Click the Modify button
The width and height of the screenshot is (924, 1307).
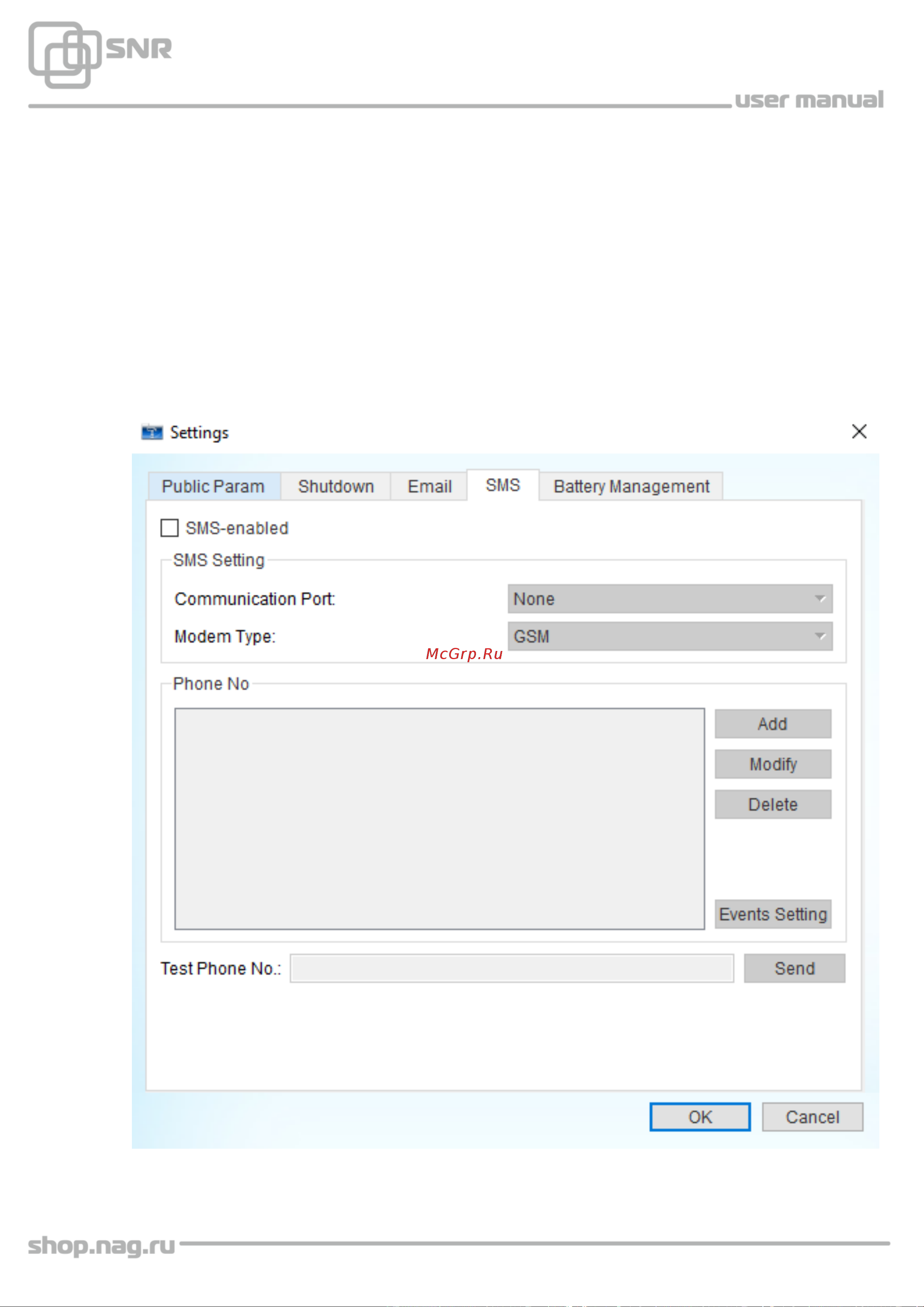[773, 764]
